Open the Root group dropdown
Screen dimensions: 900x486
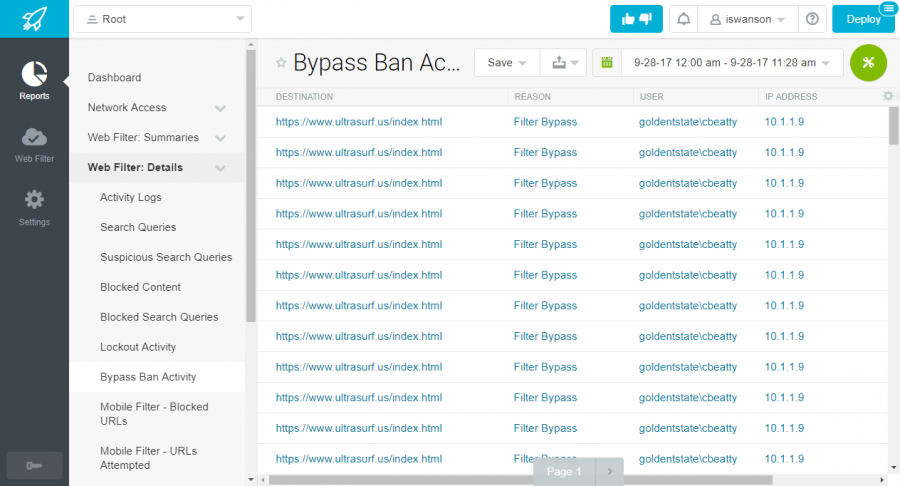coord(162,19)
